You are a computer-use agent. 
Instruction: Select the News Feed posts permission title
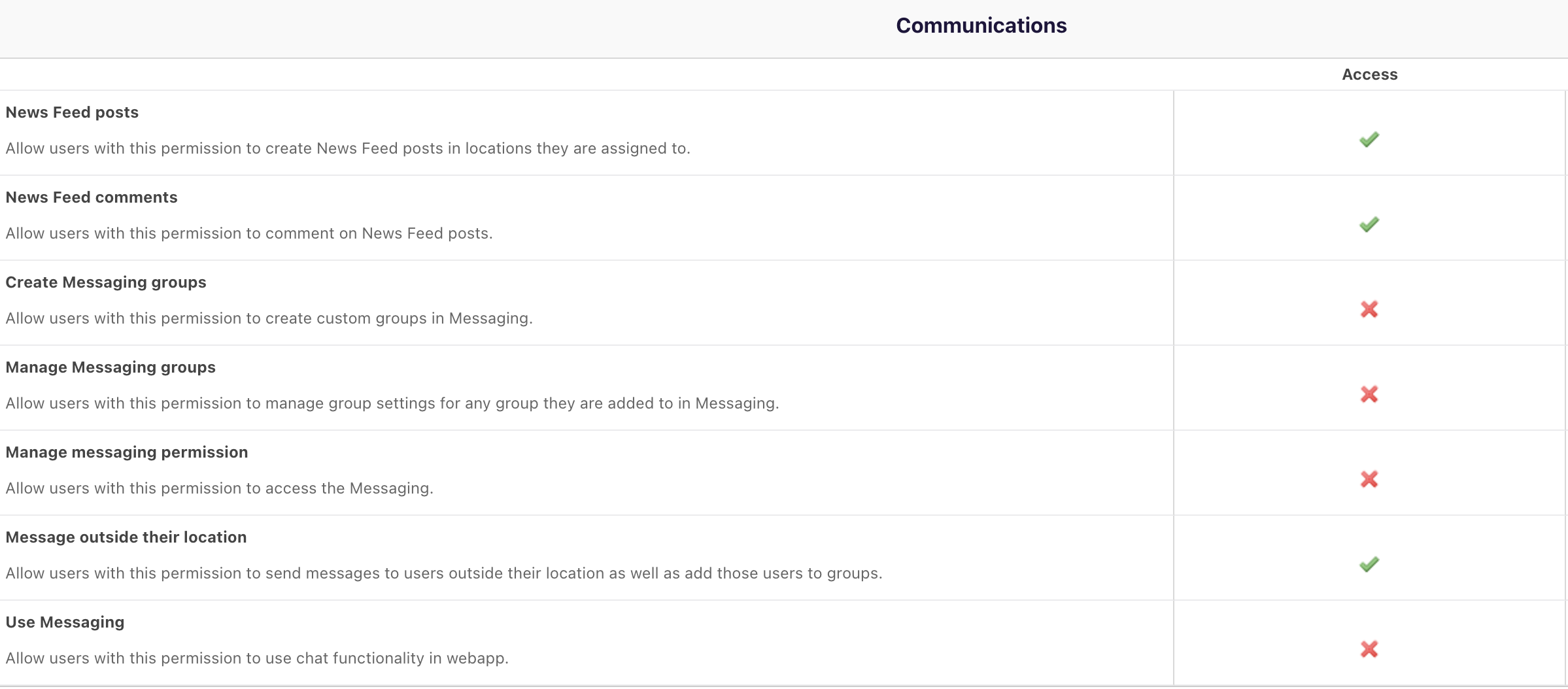(x=72, y=112)
